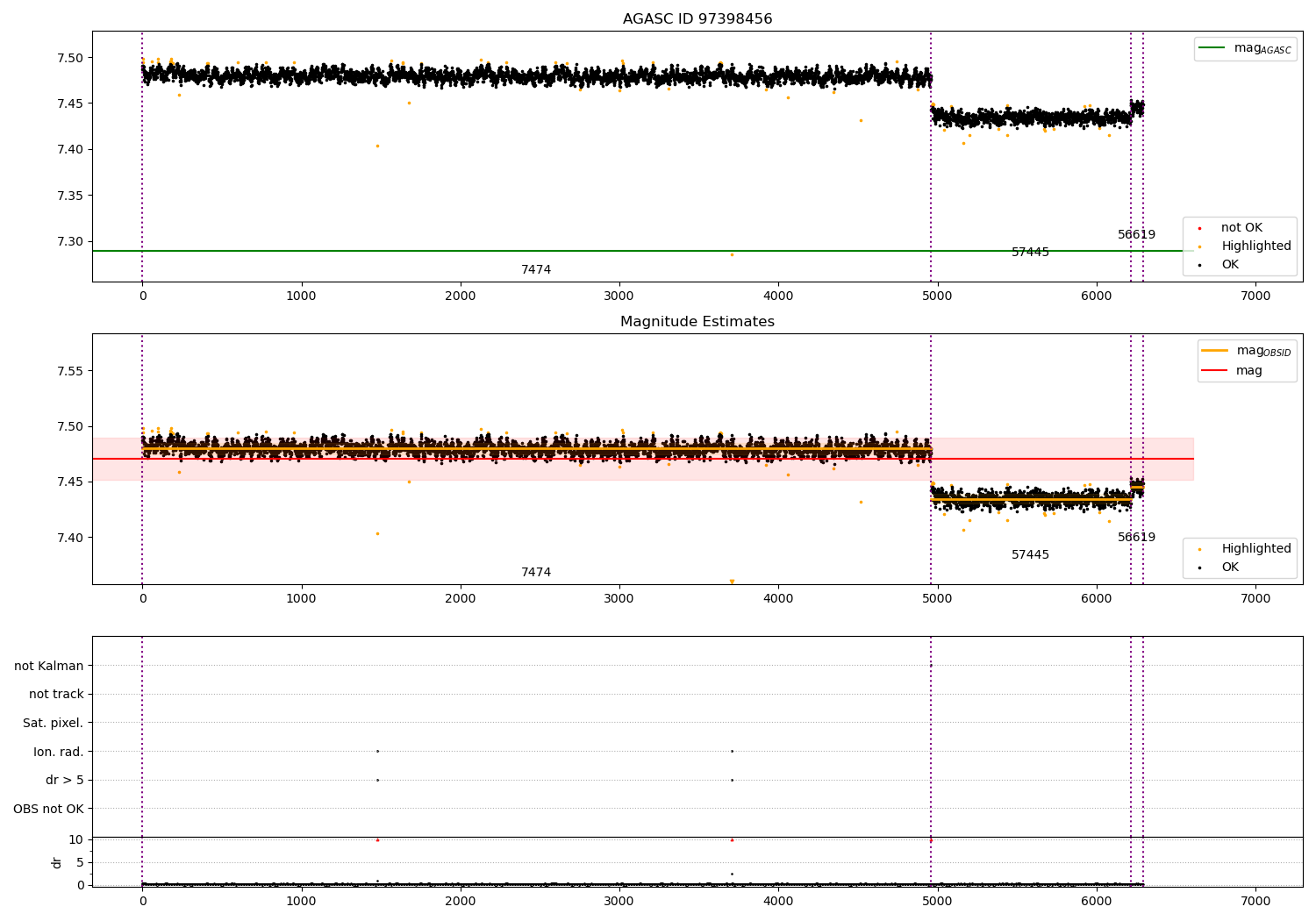Click the 'dr' axis label in bottom panel

57,862
